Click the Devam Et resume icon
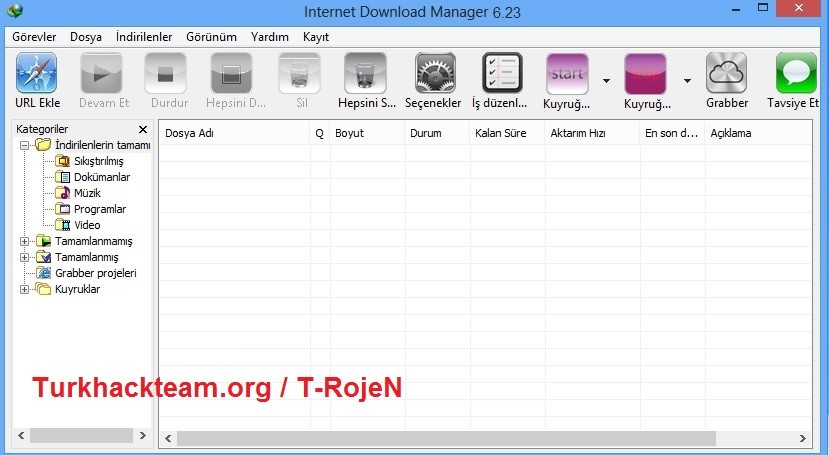 tap(102, 73)
